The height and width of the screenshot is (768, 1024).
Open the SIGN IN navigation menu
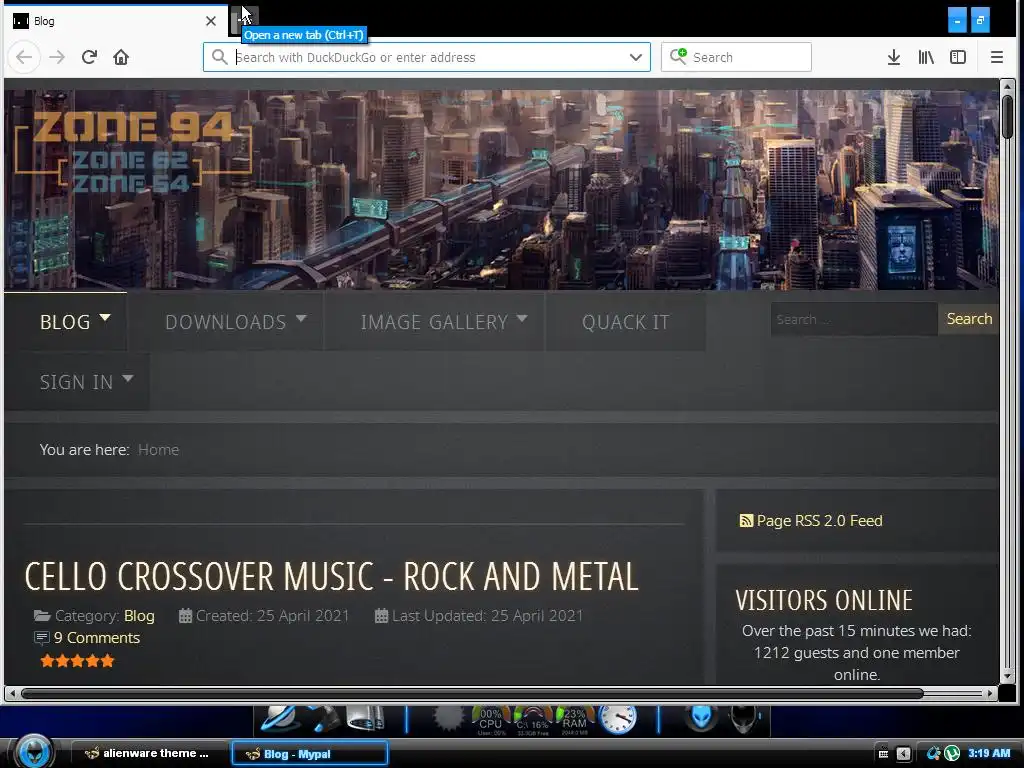pyautogui.click(x=76, y=381)
